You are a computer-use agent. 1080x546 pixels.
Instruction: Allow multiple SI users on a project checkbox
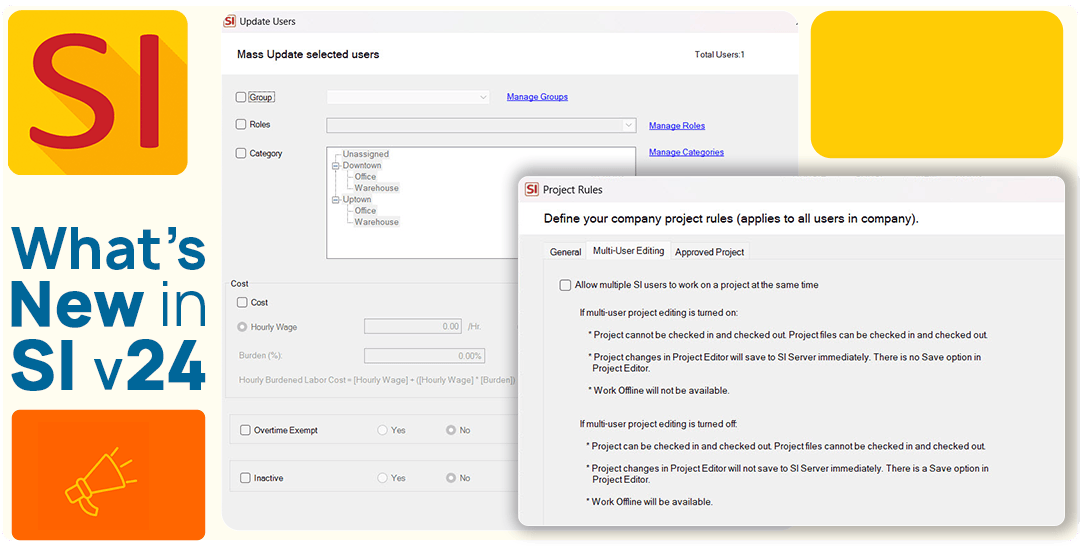(565, 285)
